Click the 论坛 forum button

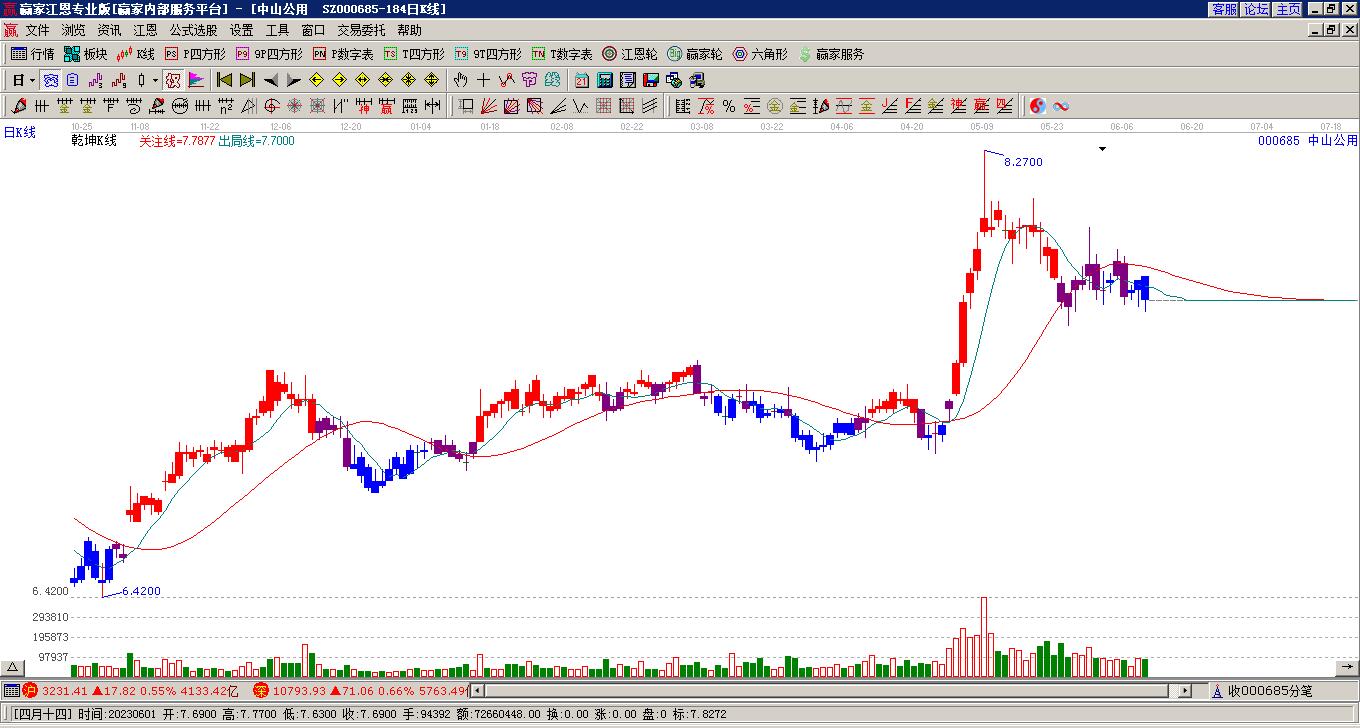(x=1256, y=9)
